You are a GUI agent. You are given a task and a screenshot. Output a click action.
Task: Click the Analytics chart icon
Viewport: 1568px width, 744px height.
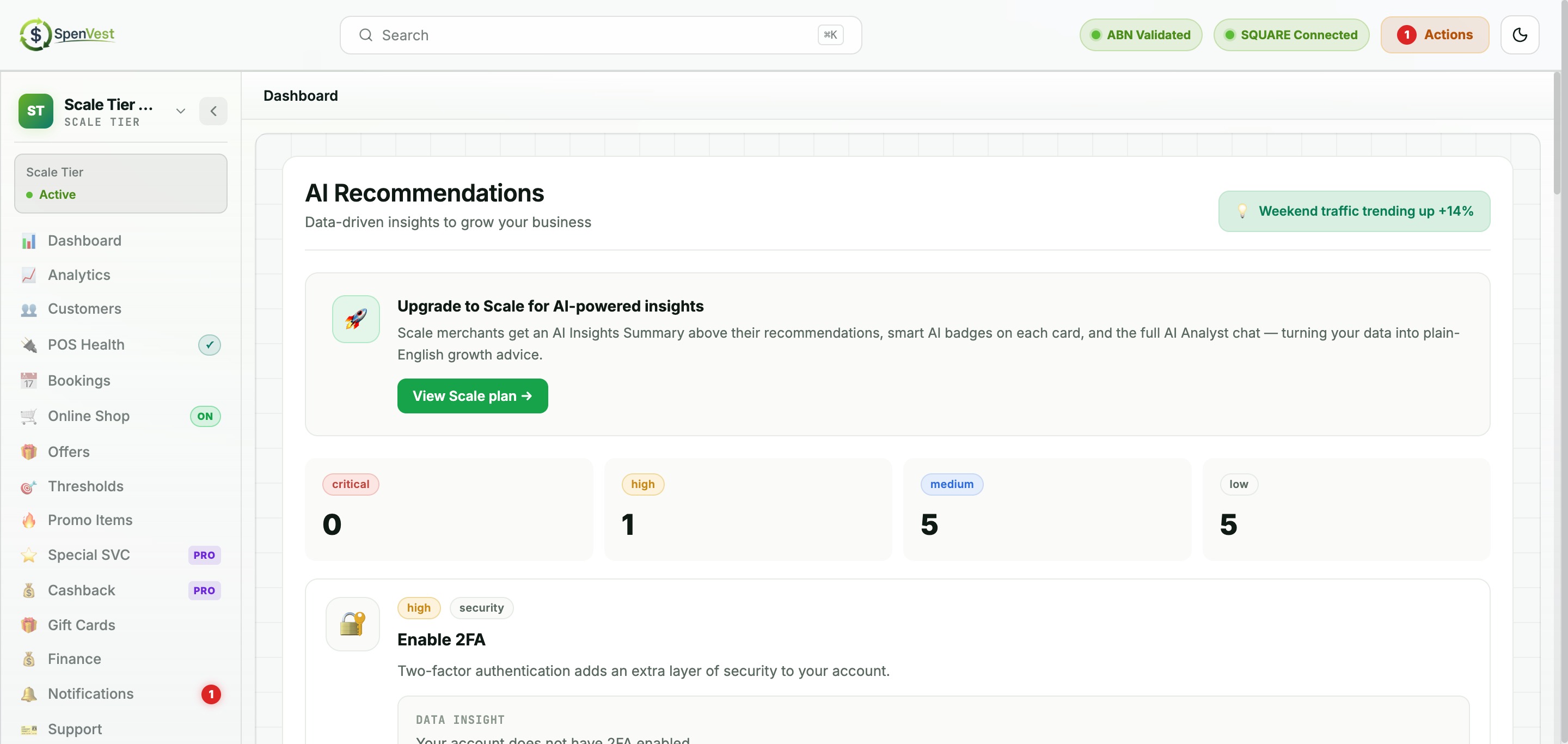tap(29, 275)
